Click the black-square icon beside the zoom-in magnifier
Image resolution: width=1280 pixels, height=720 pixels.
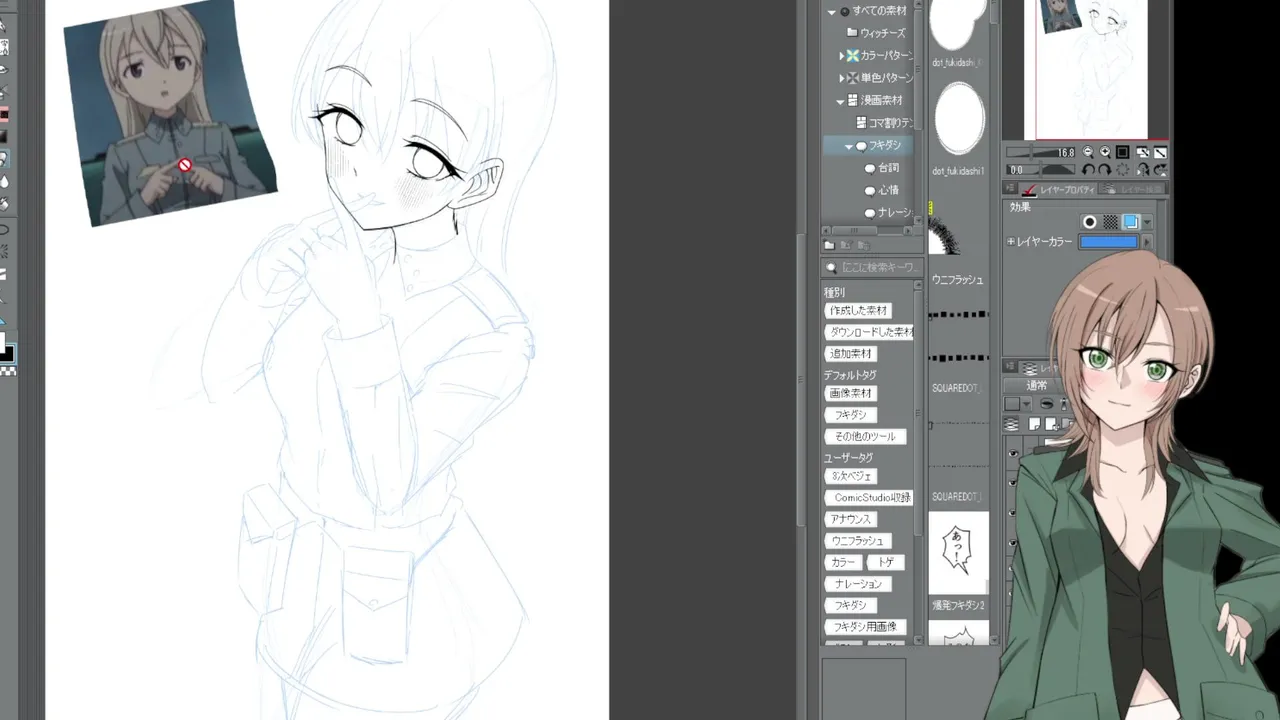[x=1122, y=153]
